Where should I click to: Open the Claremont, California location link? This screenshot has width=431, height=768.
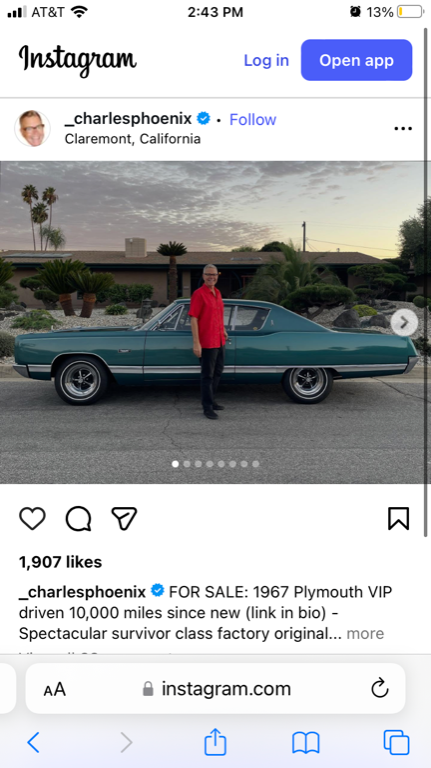click(x=133, y=139)
